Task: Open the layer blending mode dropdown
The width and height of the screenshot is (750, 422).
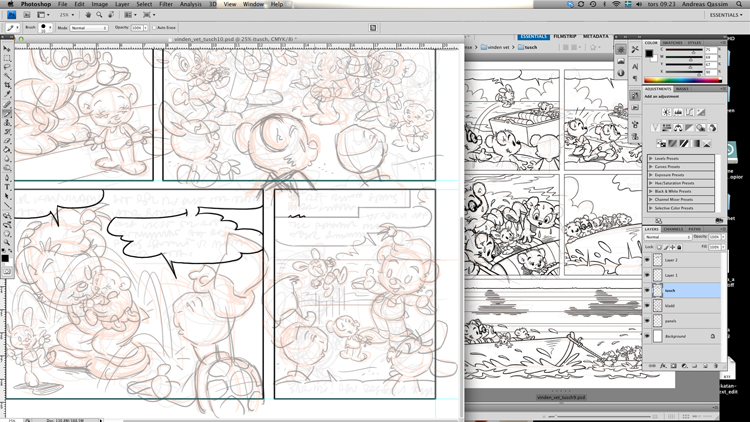Action: (668, 237)
